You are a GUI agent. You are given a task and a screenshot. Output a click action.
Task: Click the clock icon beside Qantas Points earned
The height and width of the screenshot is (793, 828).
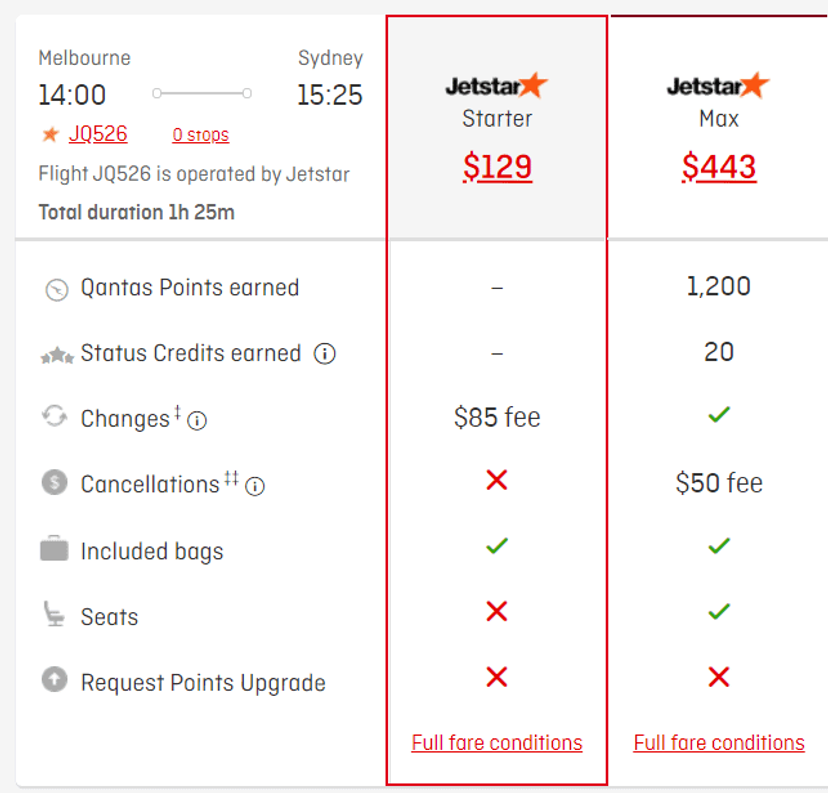coord(57,287)
